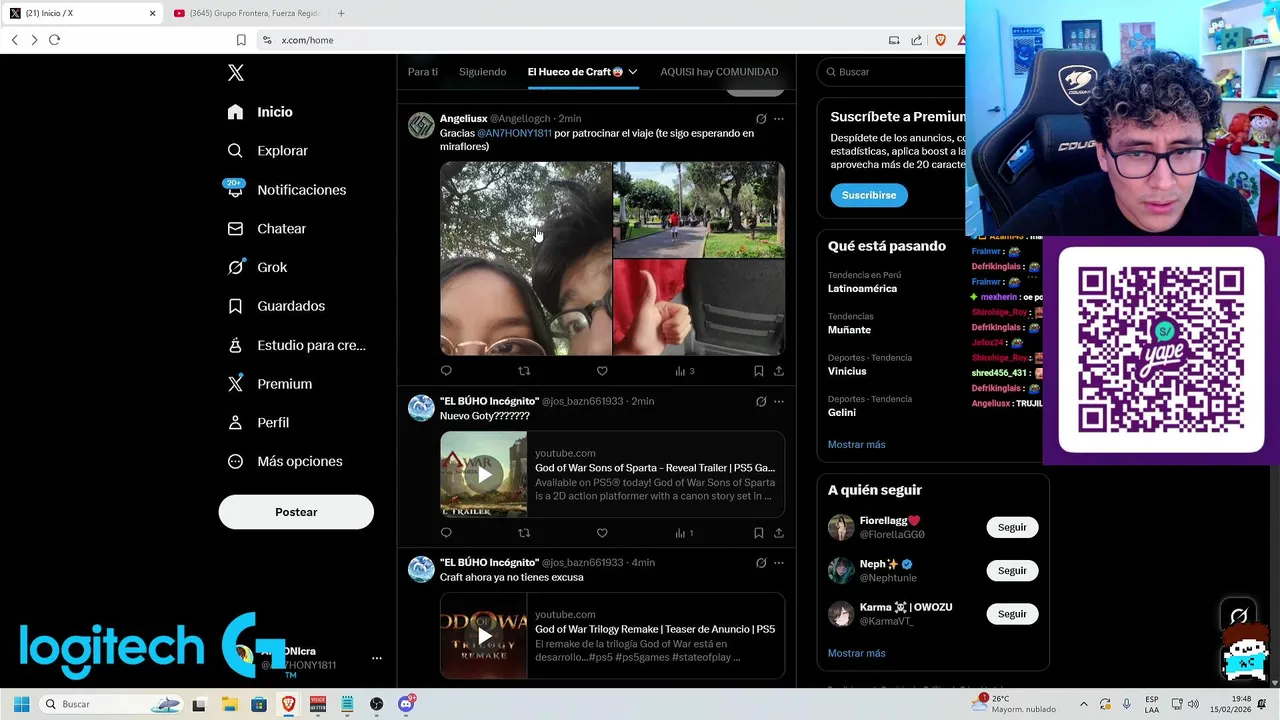Open the park path photo

[699, 210]
